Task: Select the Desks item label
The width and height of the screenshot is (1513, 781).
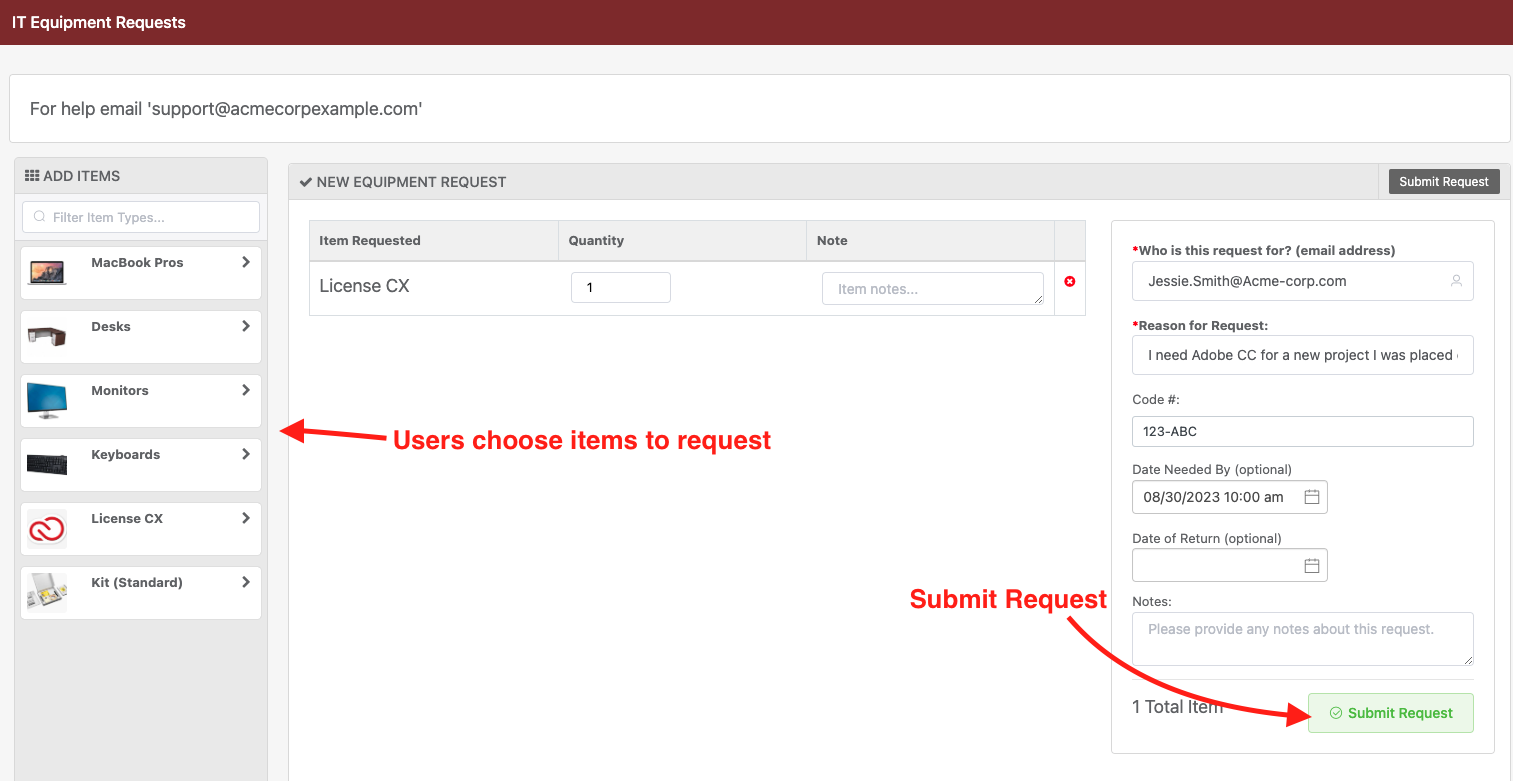Action: click(x=111, y=326)
